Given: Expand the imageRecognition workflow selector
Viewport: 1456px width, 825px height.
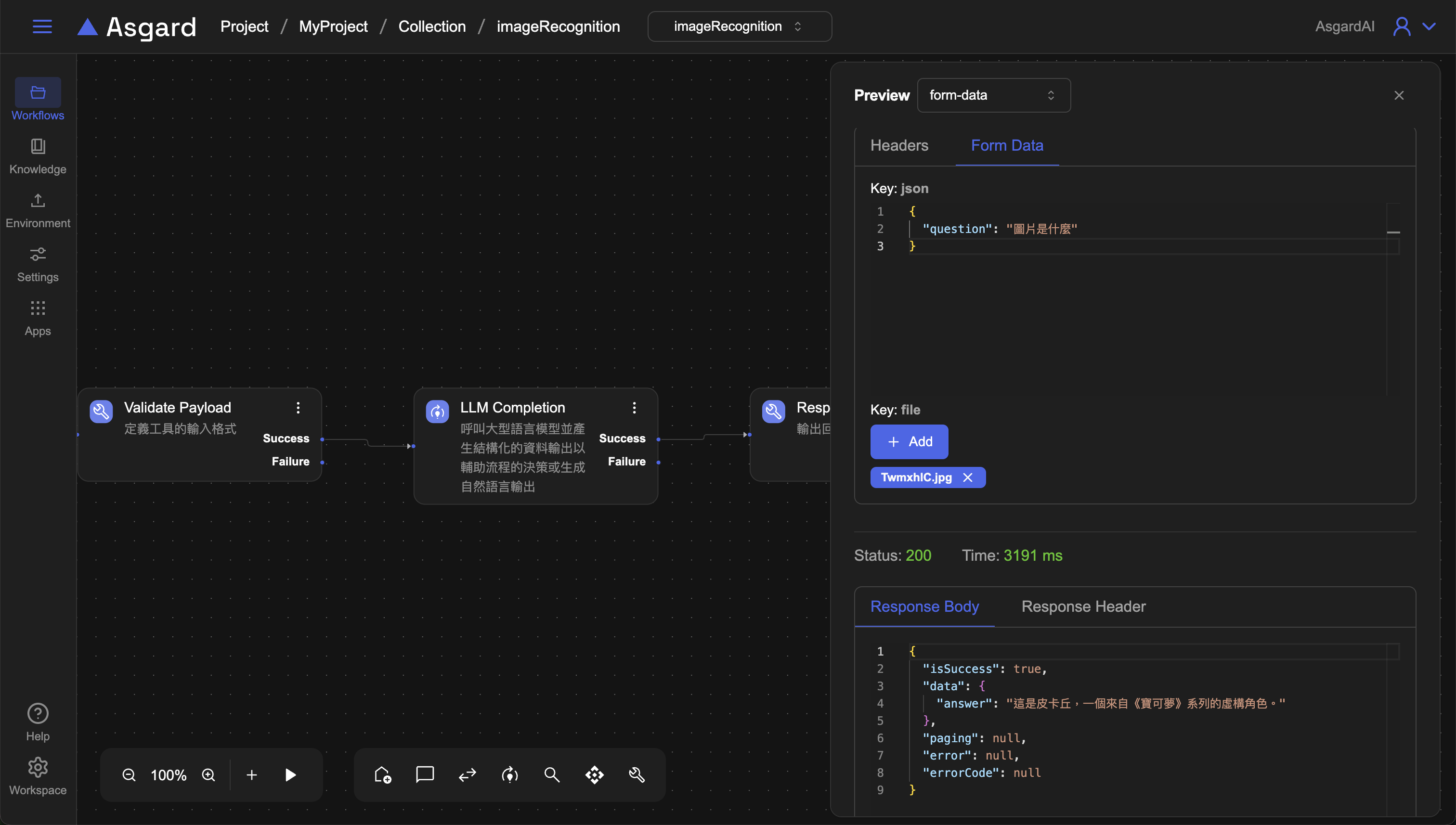Looking at the screenshot, I should 739,26.
